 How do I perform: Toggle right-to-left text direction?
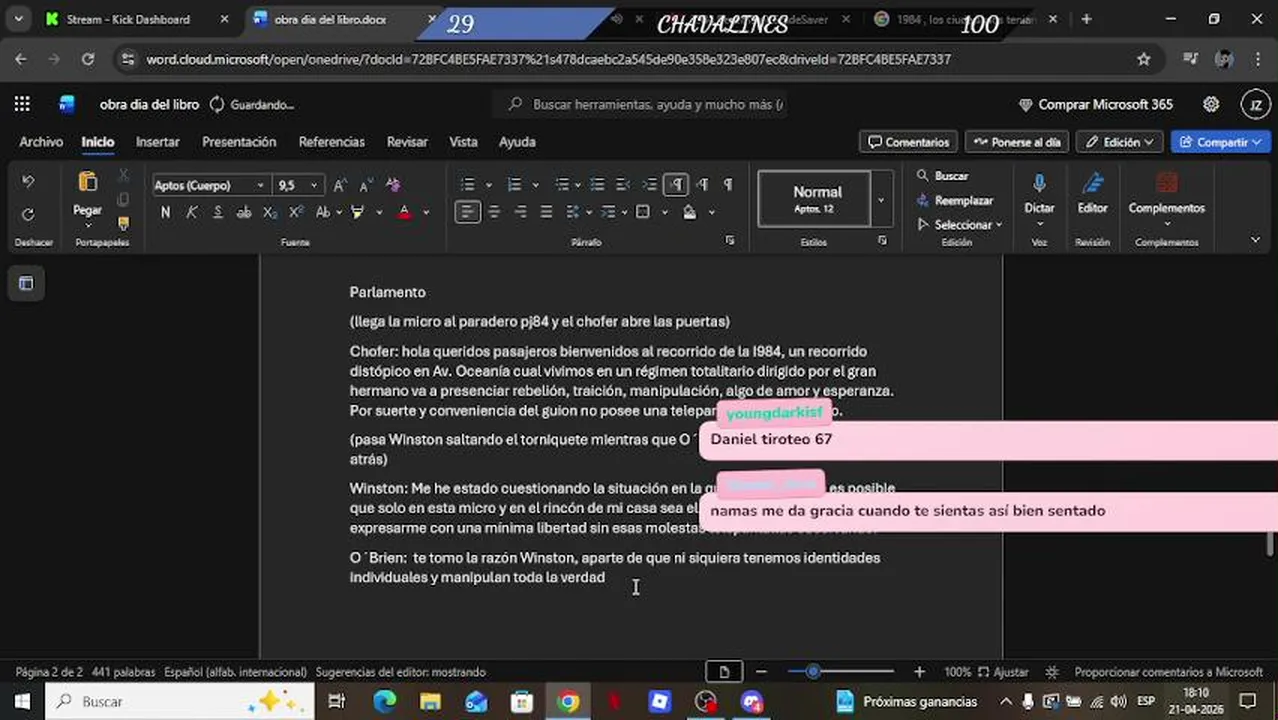[702, 185]
